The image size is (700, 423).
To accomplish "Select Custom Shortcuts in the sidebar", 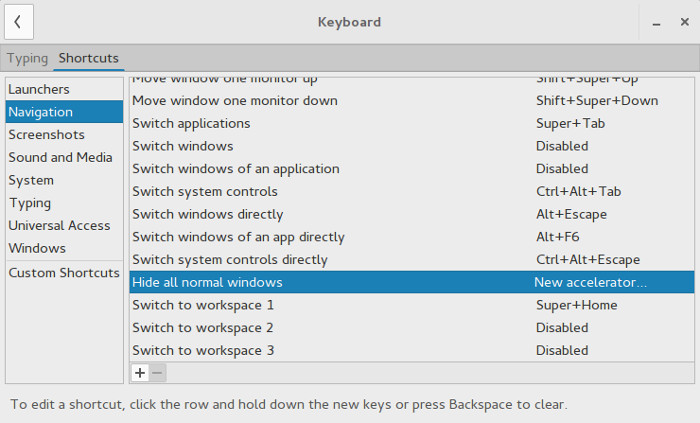I will tap(64, 273).
